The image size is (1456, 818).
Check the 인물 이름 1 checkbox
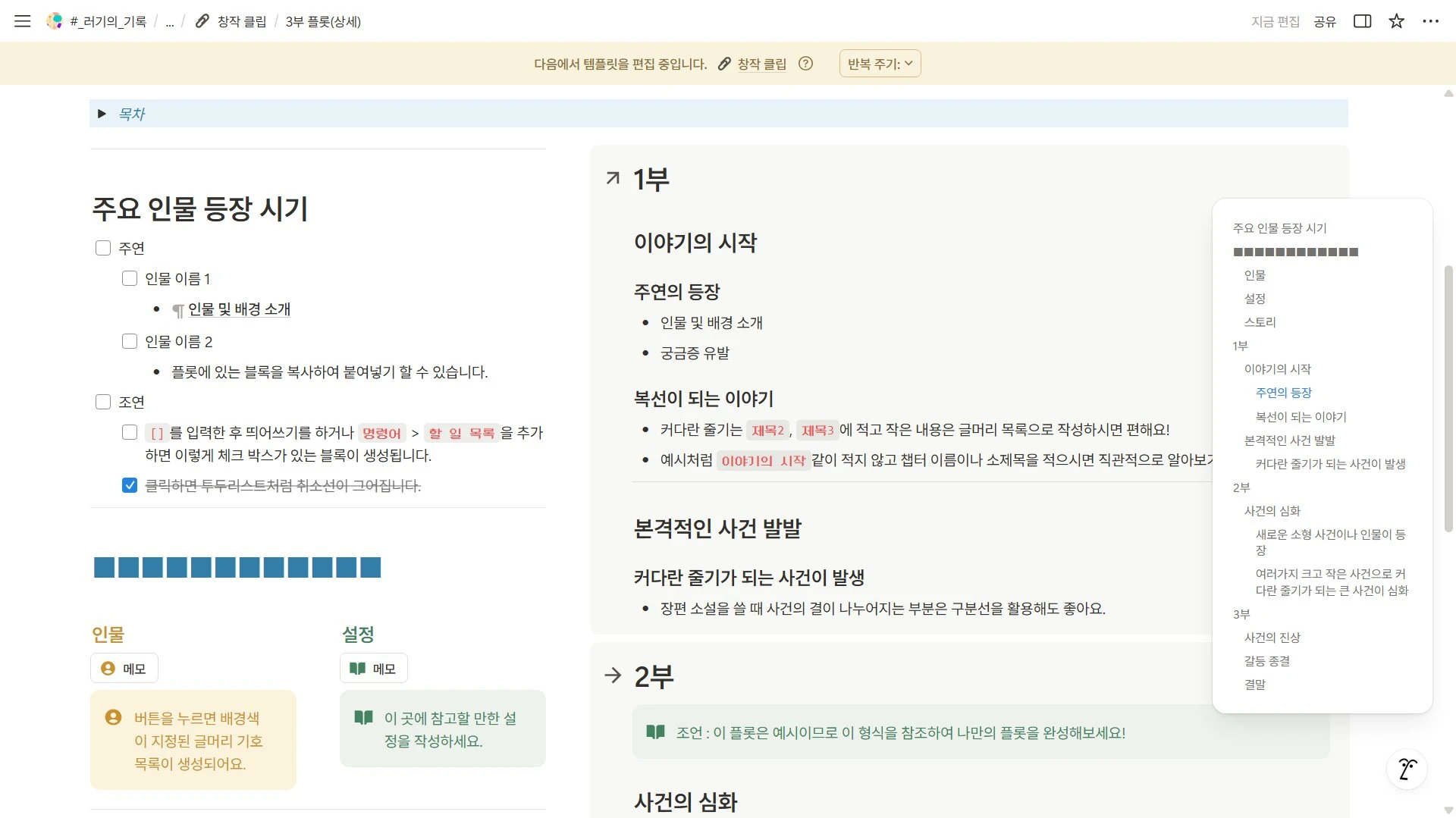pos(130,278)
